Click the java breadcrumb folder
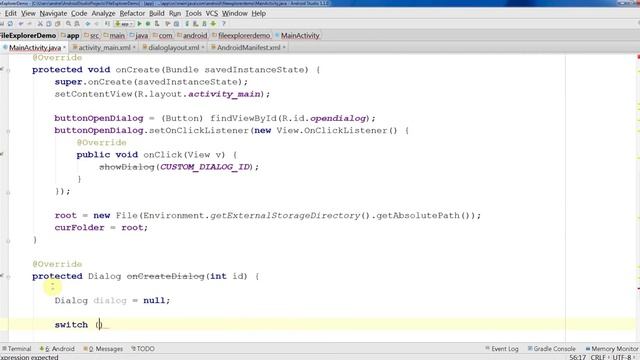 pos(139,36)
